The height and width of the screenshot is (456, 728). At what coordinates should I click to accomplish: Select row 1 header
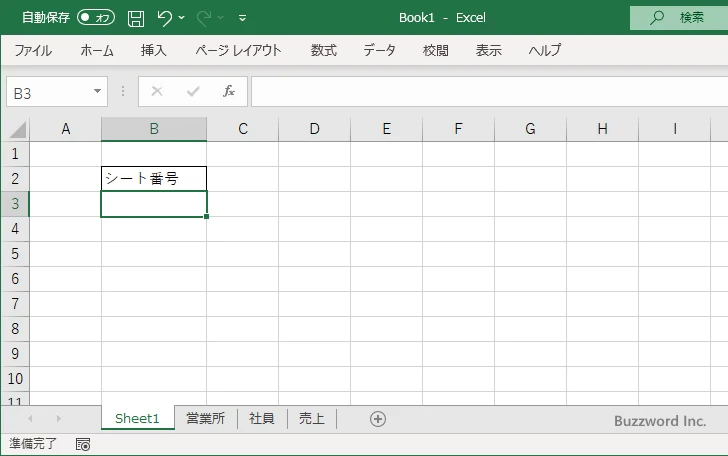[x=15, y=154]
